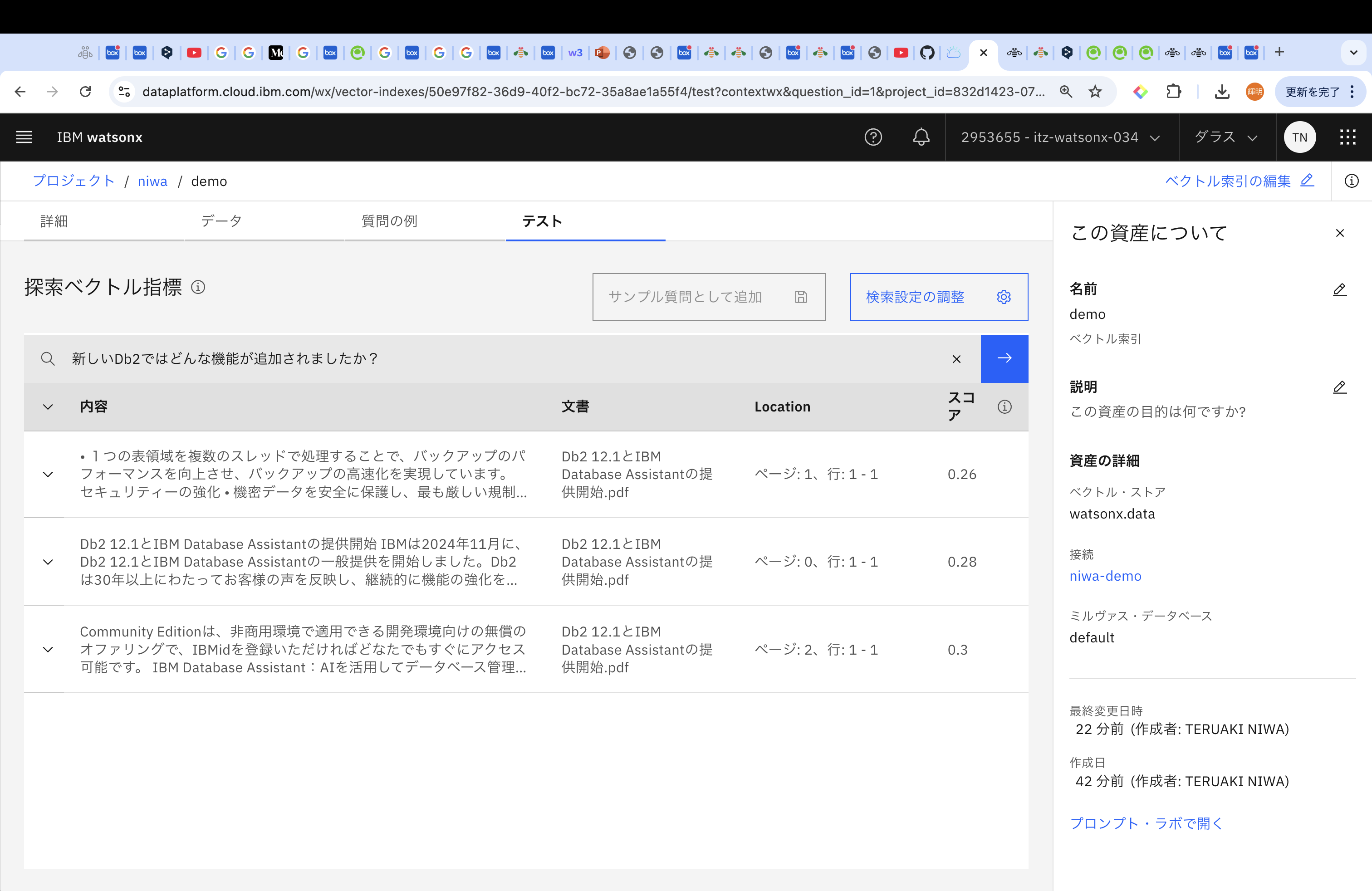The height and width of the screenshot is (891, 1372).
Task: Clear the search query text
Action: tap(956, 359)
